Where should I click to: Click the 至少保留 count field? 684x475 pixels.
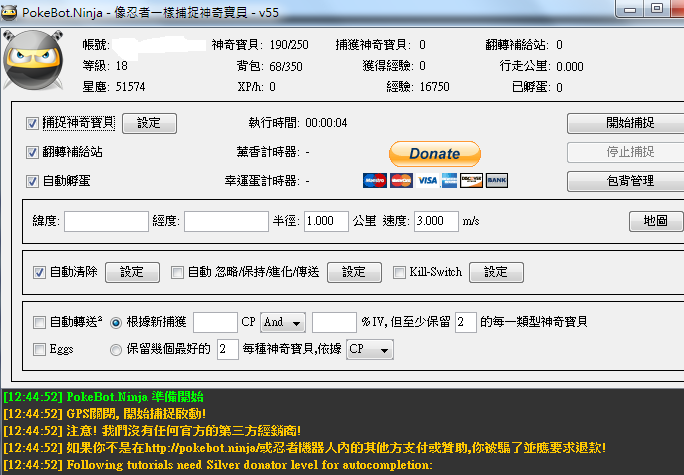[465, 322]
